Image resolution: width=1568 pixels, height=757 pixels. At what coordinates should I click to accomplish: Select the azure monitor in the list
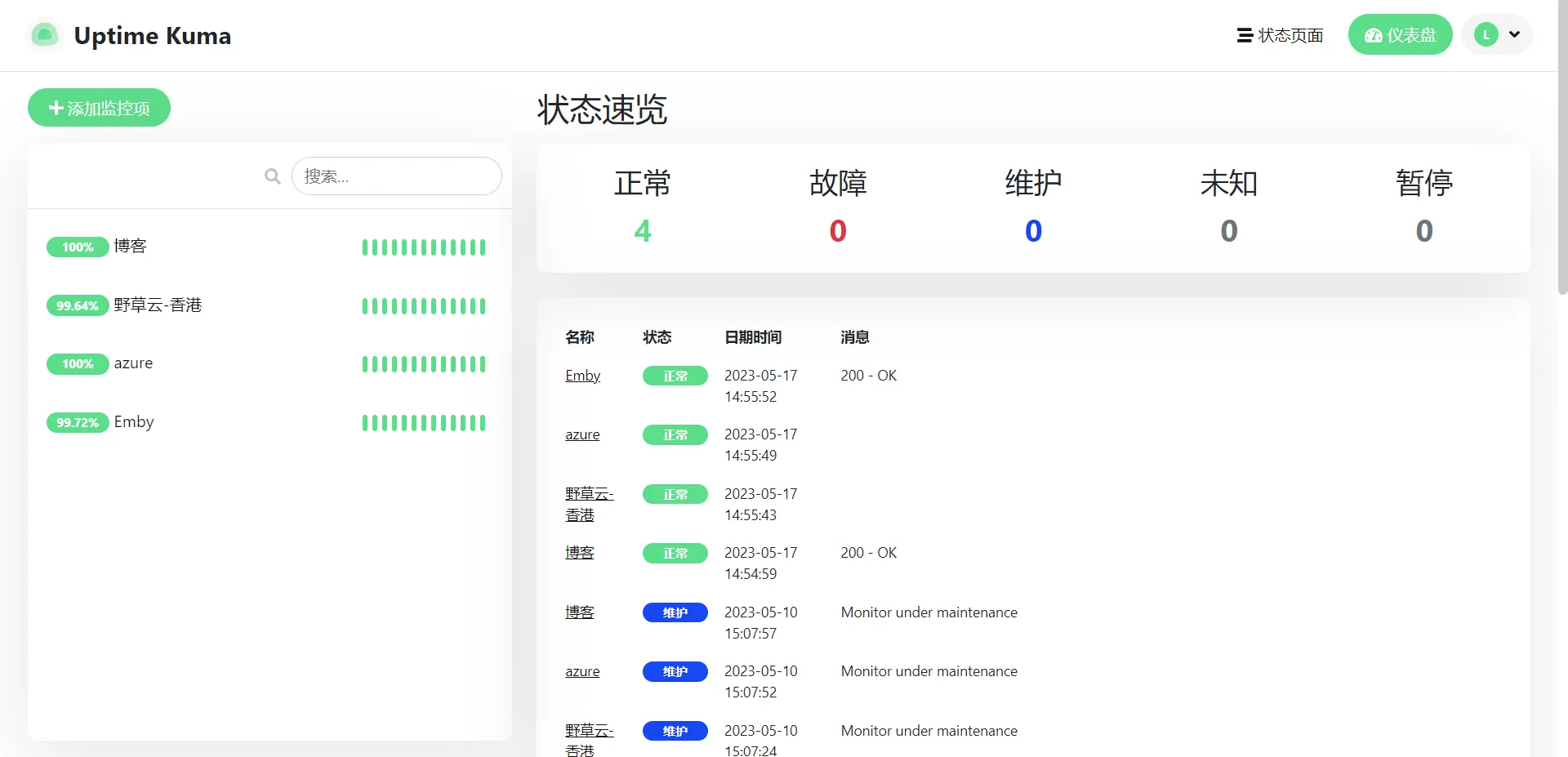point(269,363)
